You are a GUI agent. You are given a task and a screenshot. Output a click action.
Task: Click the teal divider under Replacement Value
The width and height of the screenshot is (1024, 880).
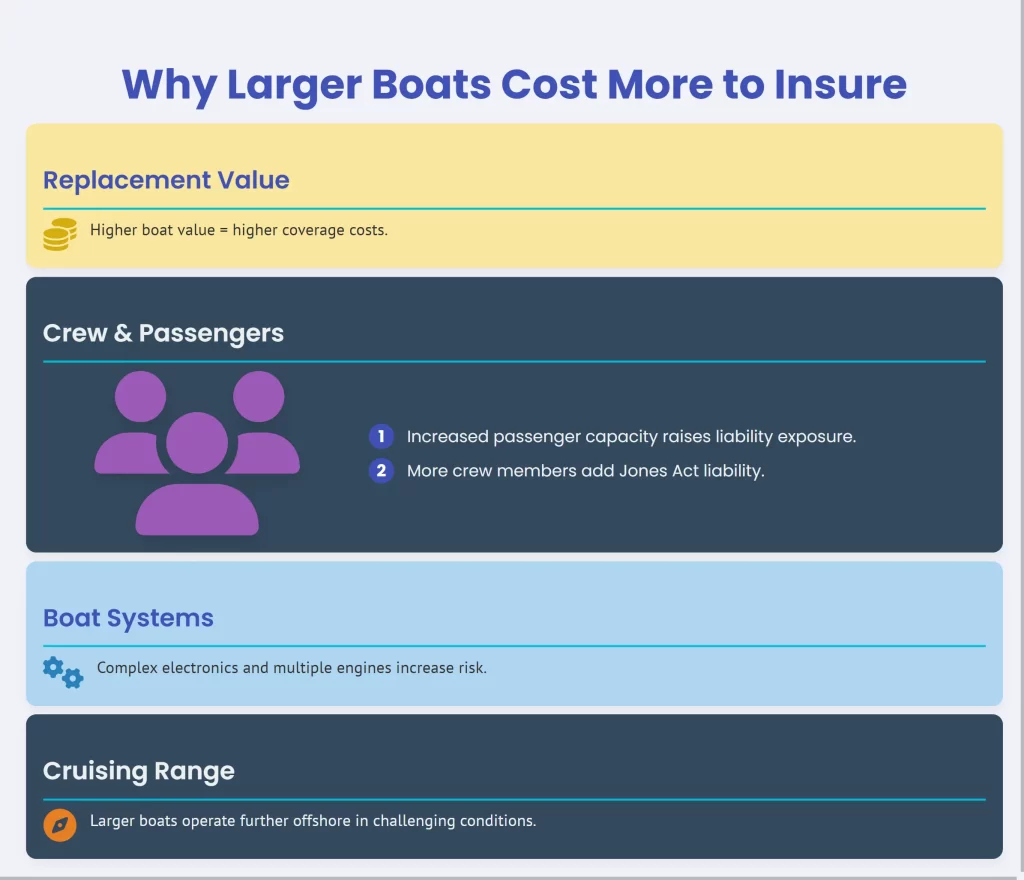(x=514, y=209)
